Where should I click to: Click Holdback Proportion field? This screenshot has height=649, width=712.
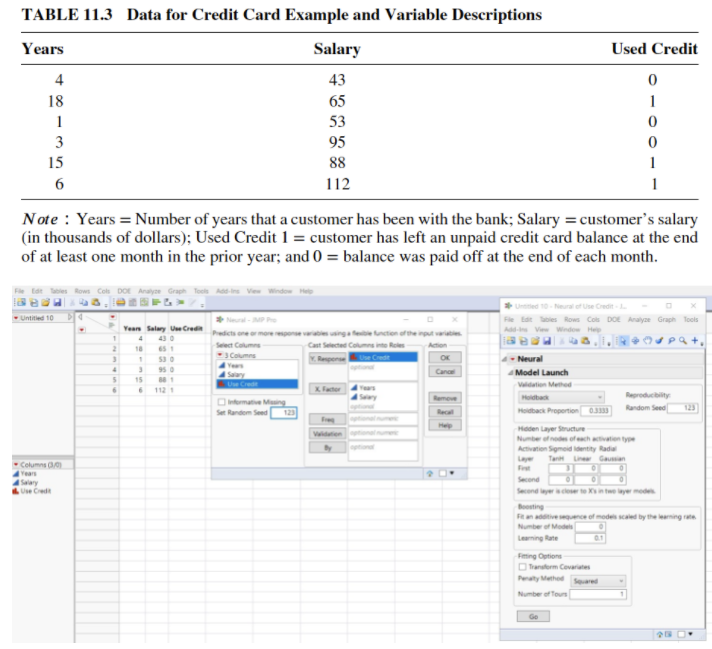point(596,411)
